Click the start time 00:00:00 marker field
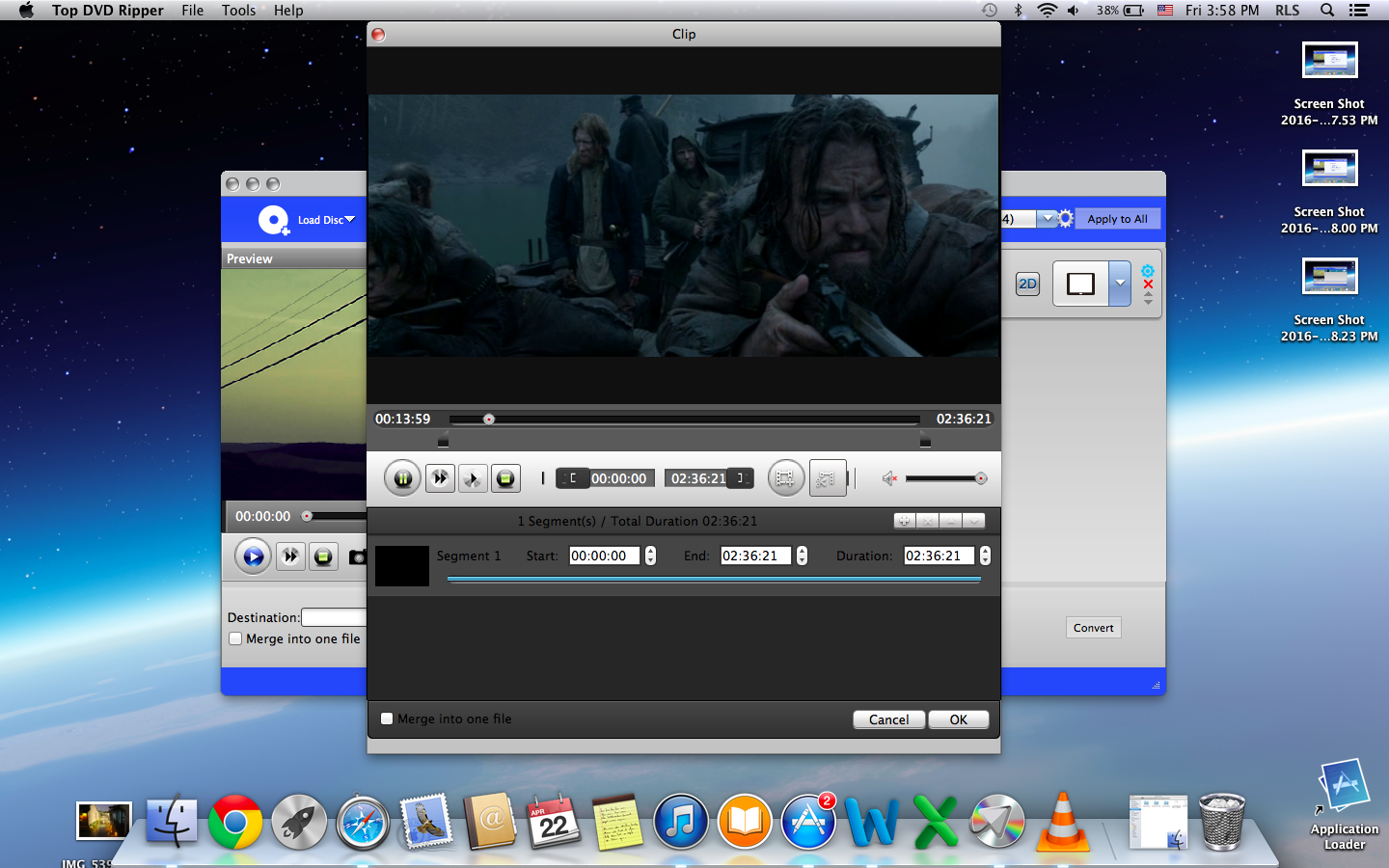The image size is (1389, 868). [621, 478]
